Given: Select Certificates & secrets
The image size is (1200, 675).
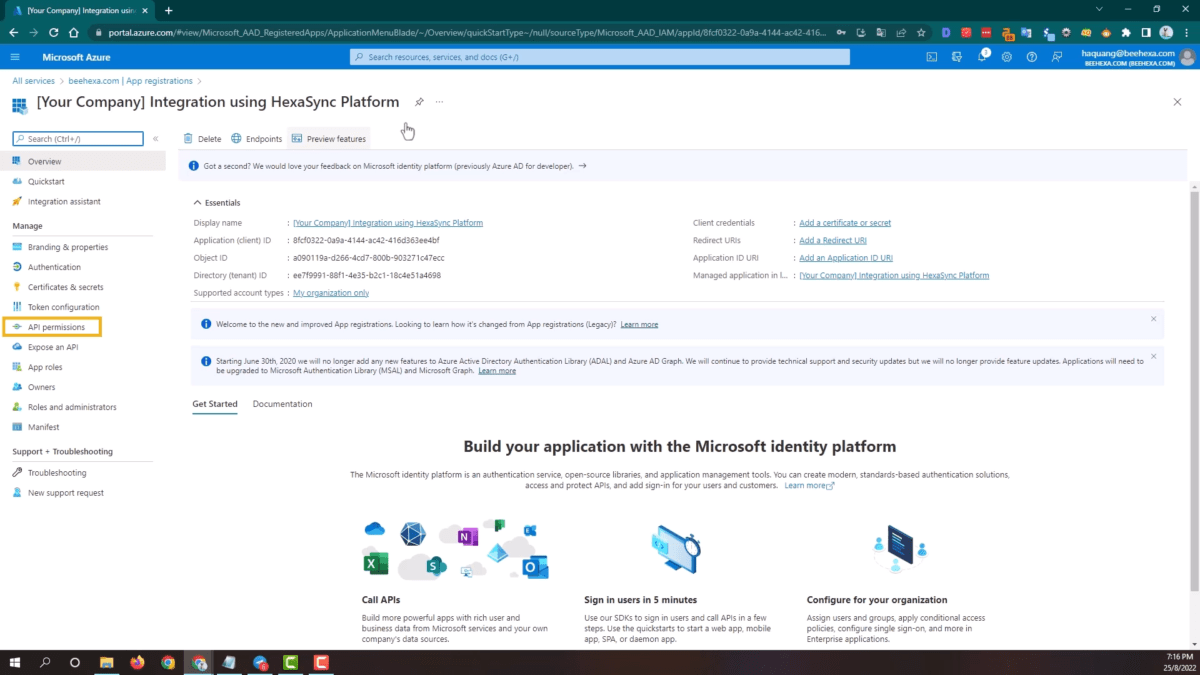Looking at the screenshot, I should (68, 286).
